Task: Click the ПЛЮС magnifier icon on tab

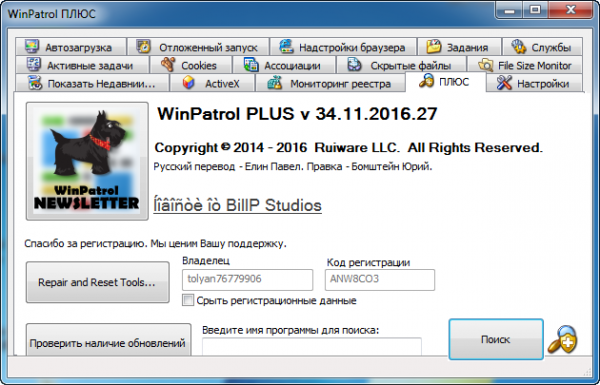Action: [426, 81]
